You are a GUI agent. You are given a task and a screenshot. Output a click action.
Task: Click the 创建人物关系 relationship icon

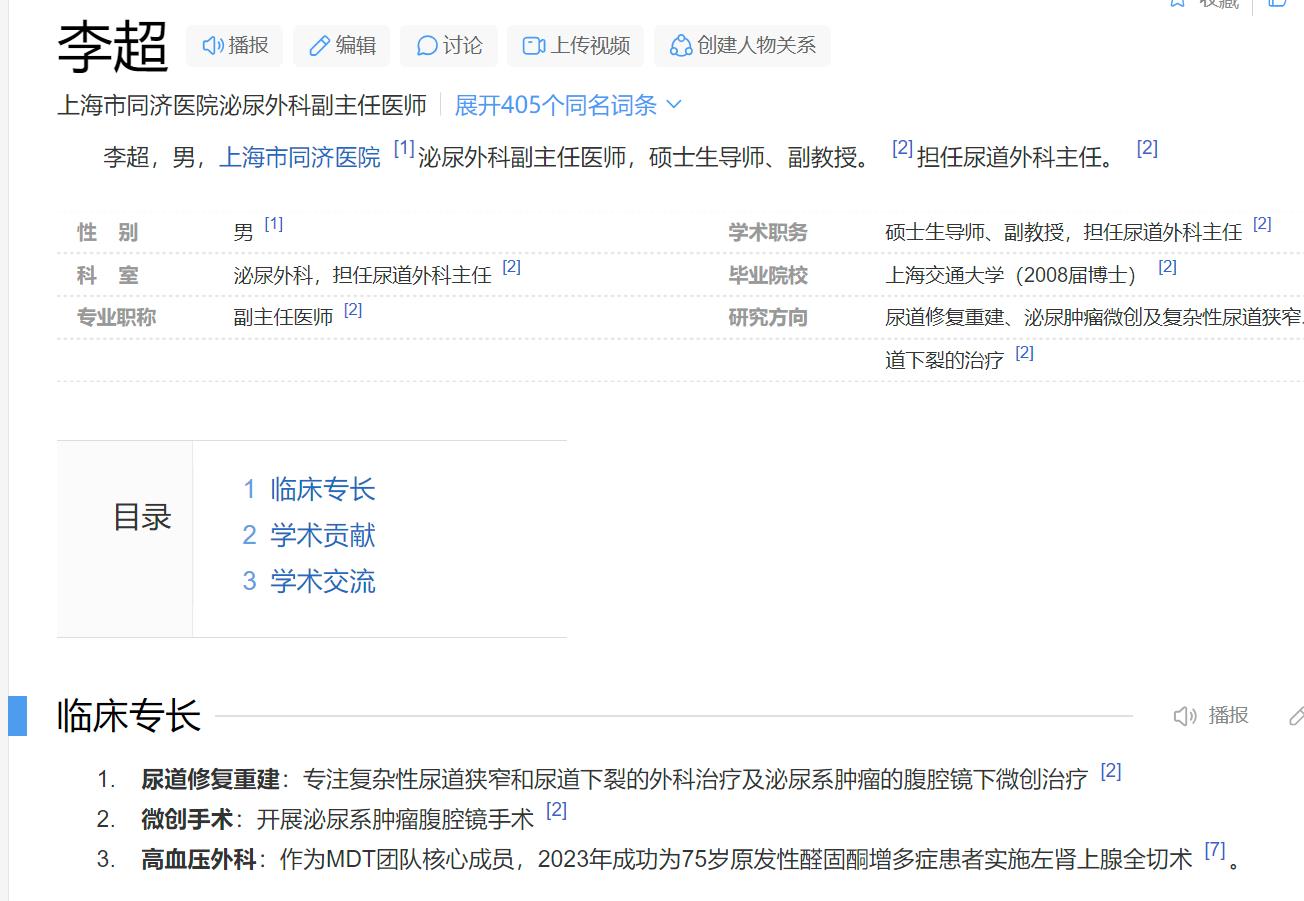[x=681, y=45]
